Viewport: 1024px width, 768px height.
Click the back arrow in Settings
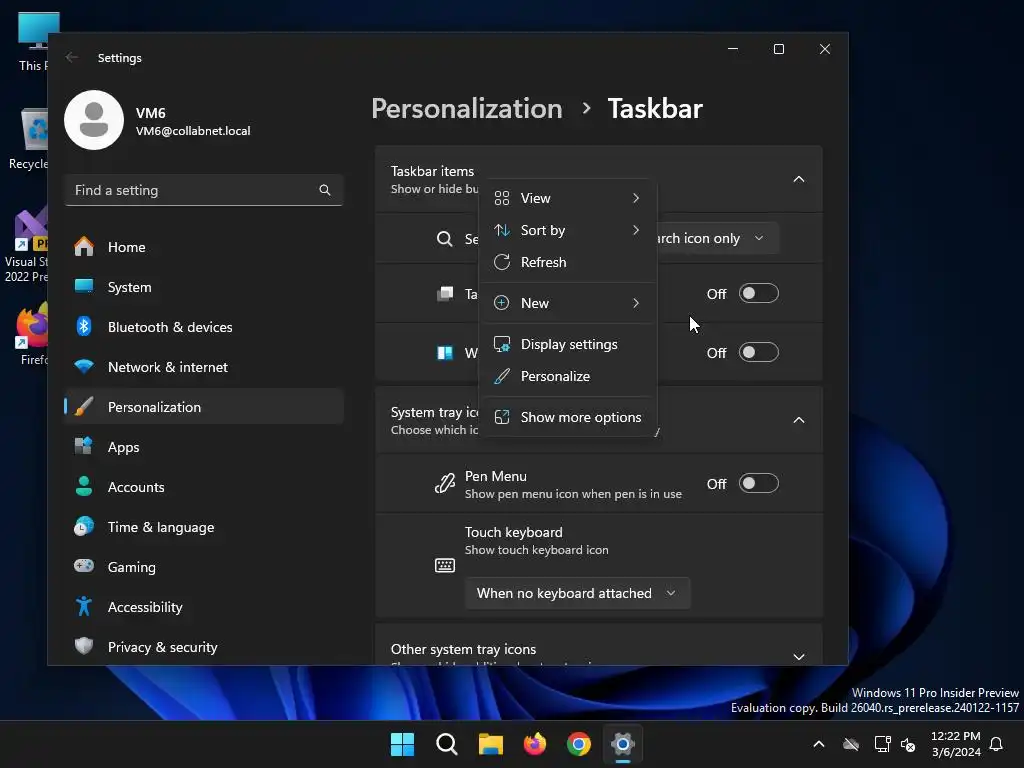click(72, 57)
